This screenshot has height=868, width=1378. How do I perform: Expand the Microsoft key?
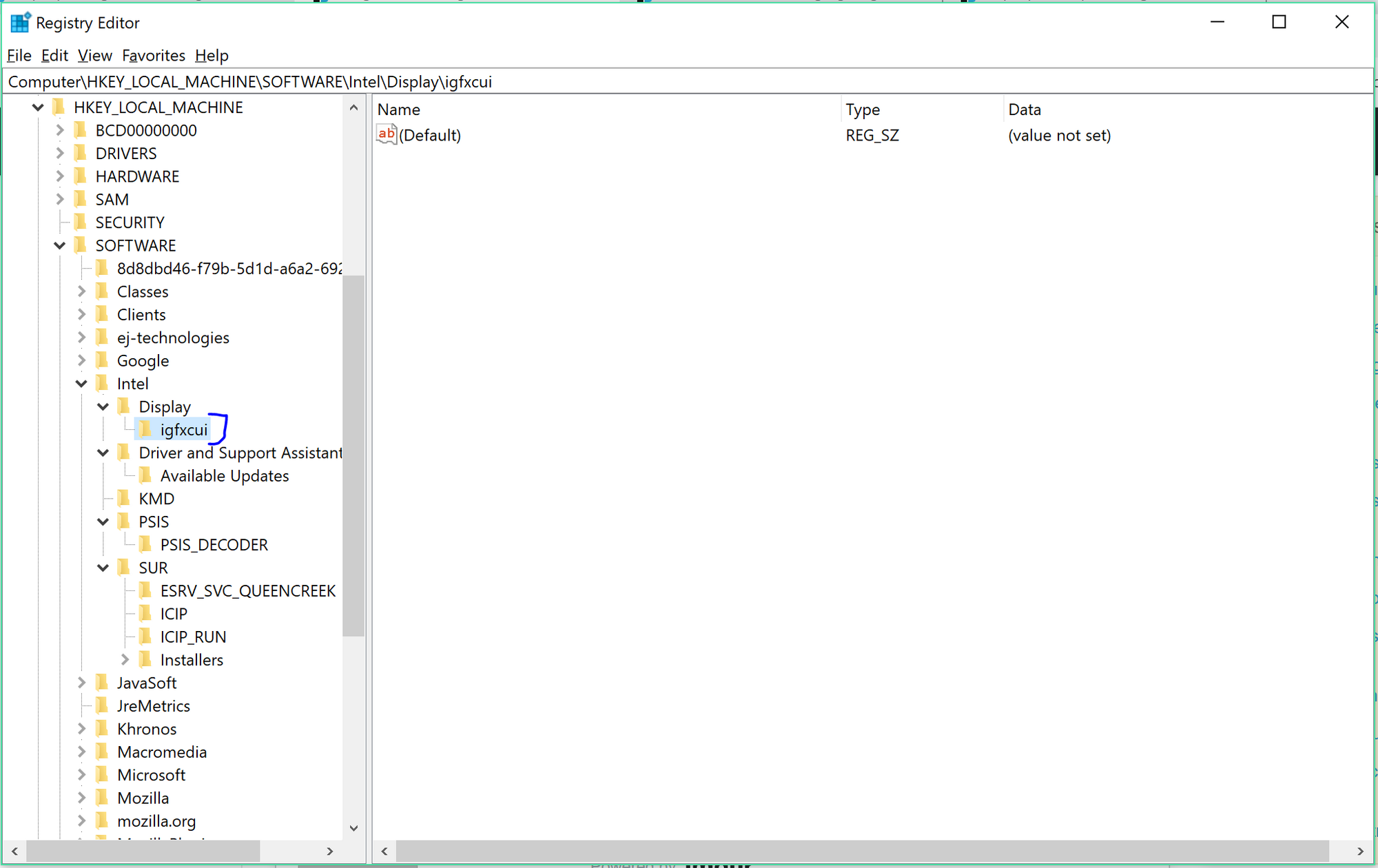81,775
